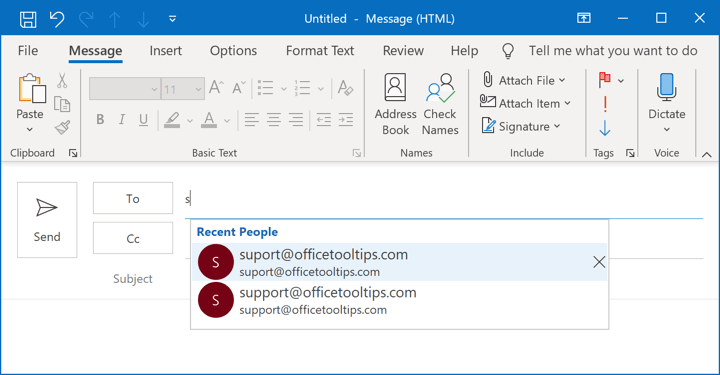Switch to the Options tab
Viewport: 720px width, 375px height.
[x=233, y=50]
